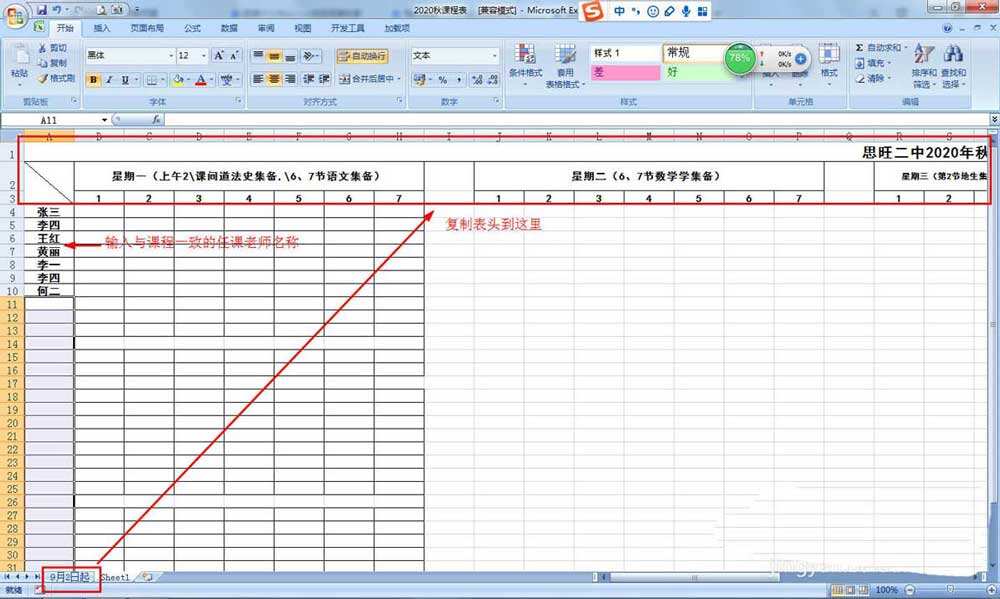The image size is (1000, 599).
Task: Switch to 视图 tab
Action: point(302,28)
